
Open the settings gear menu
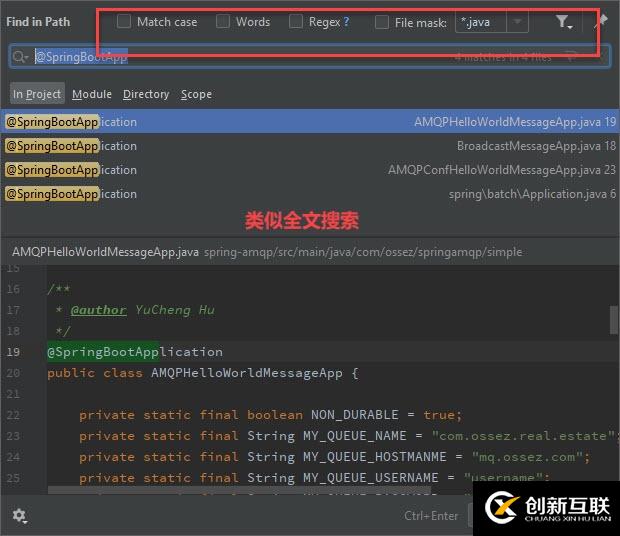(19, 515)
